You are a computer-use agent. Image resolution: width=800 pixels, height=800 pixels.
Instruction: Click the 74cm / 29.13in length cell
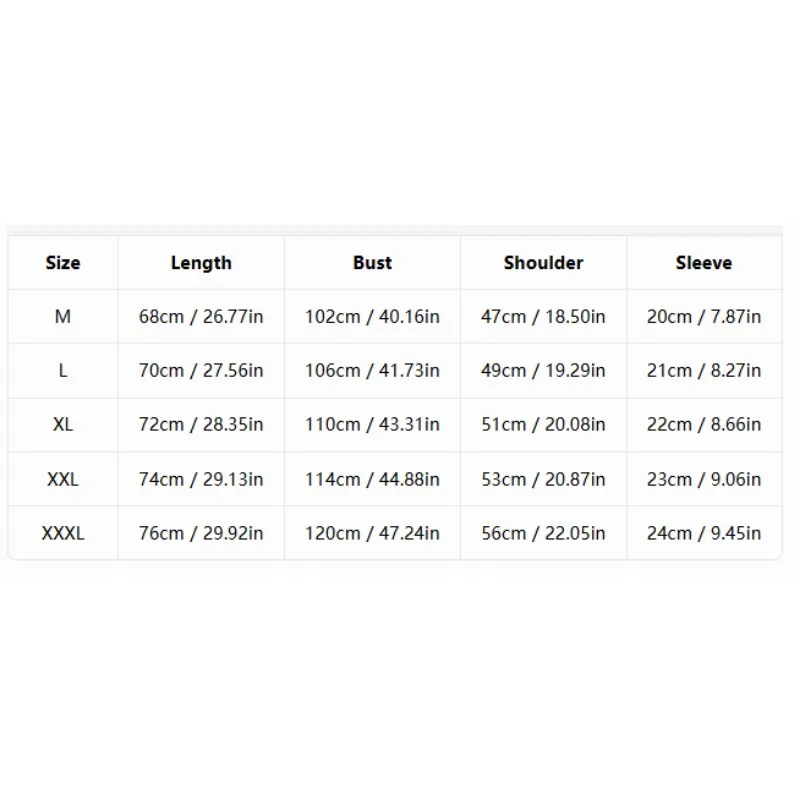(201, 480)
